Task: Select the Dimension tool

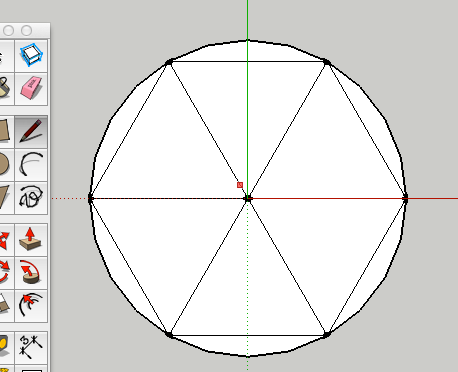Action: (31, 347)
